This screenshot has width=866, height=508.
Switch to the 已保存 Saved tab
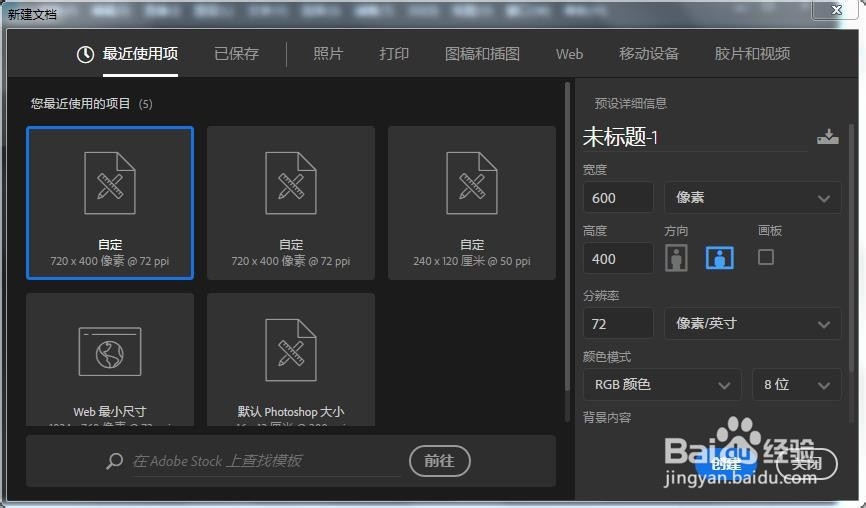(x=236, y=54)
